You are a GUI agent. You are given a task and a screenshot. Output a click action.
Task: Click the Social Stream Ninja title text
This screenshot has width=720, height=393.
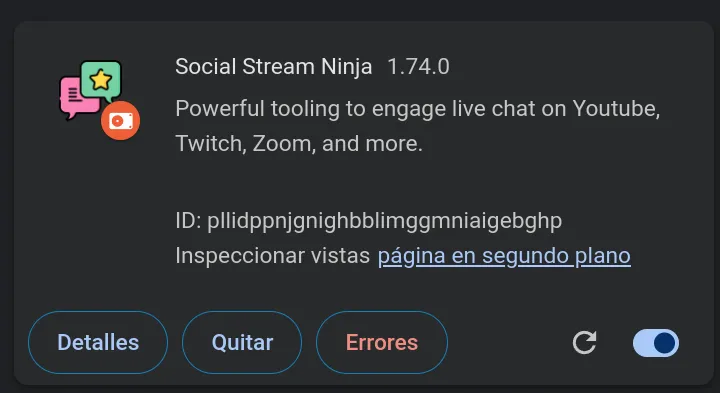click(x=274, y=67)
